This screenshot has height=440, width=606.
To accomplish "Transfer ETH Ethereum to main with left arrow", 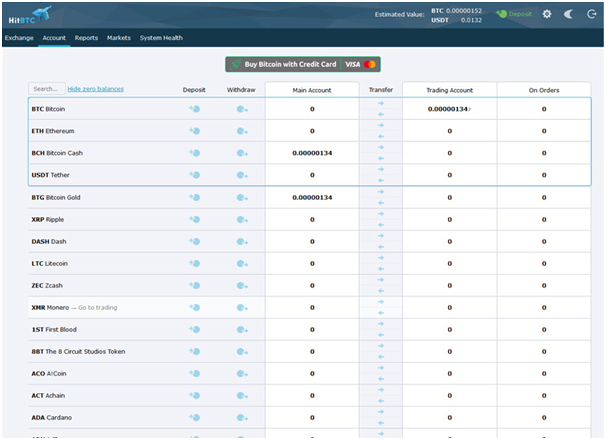I will click(x=381, y=136).
